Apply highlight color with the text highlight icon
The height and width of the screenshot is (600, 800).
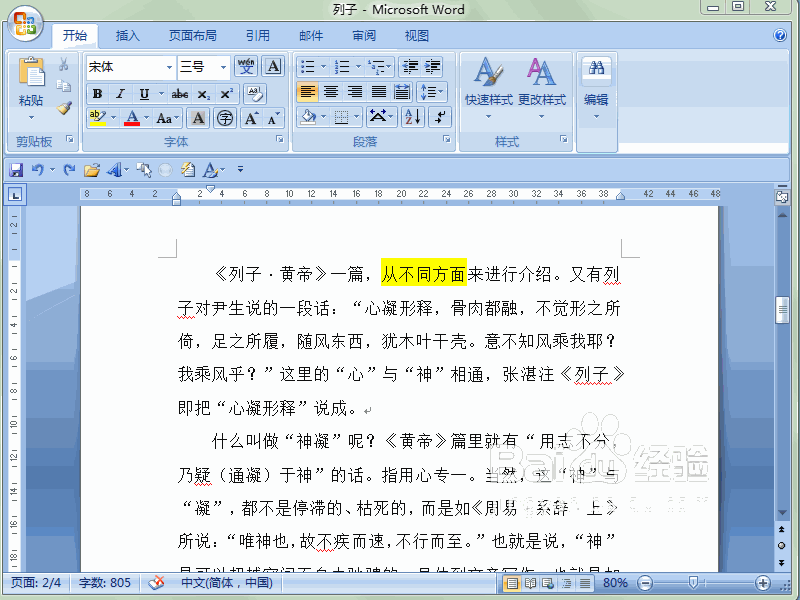(96, 117)
